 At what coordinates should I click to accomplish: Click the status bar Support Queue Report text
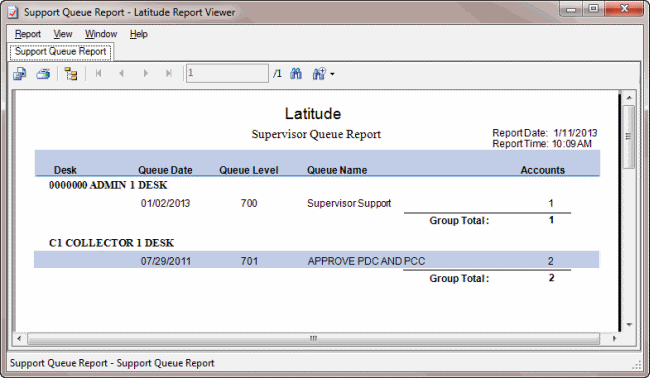pyautogui.click(x=112, y=363)
